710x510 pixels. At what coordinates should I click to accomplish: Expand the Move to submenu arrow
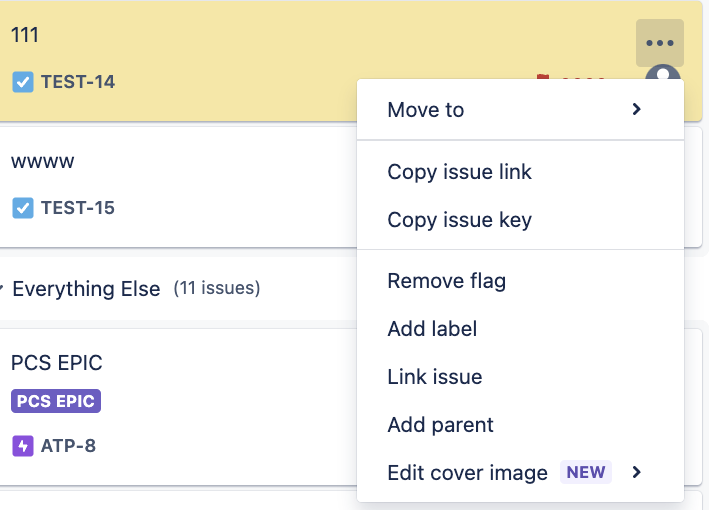[x=636, y=109]
